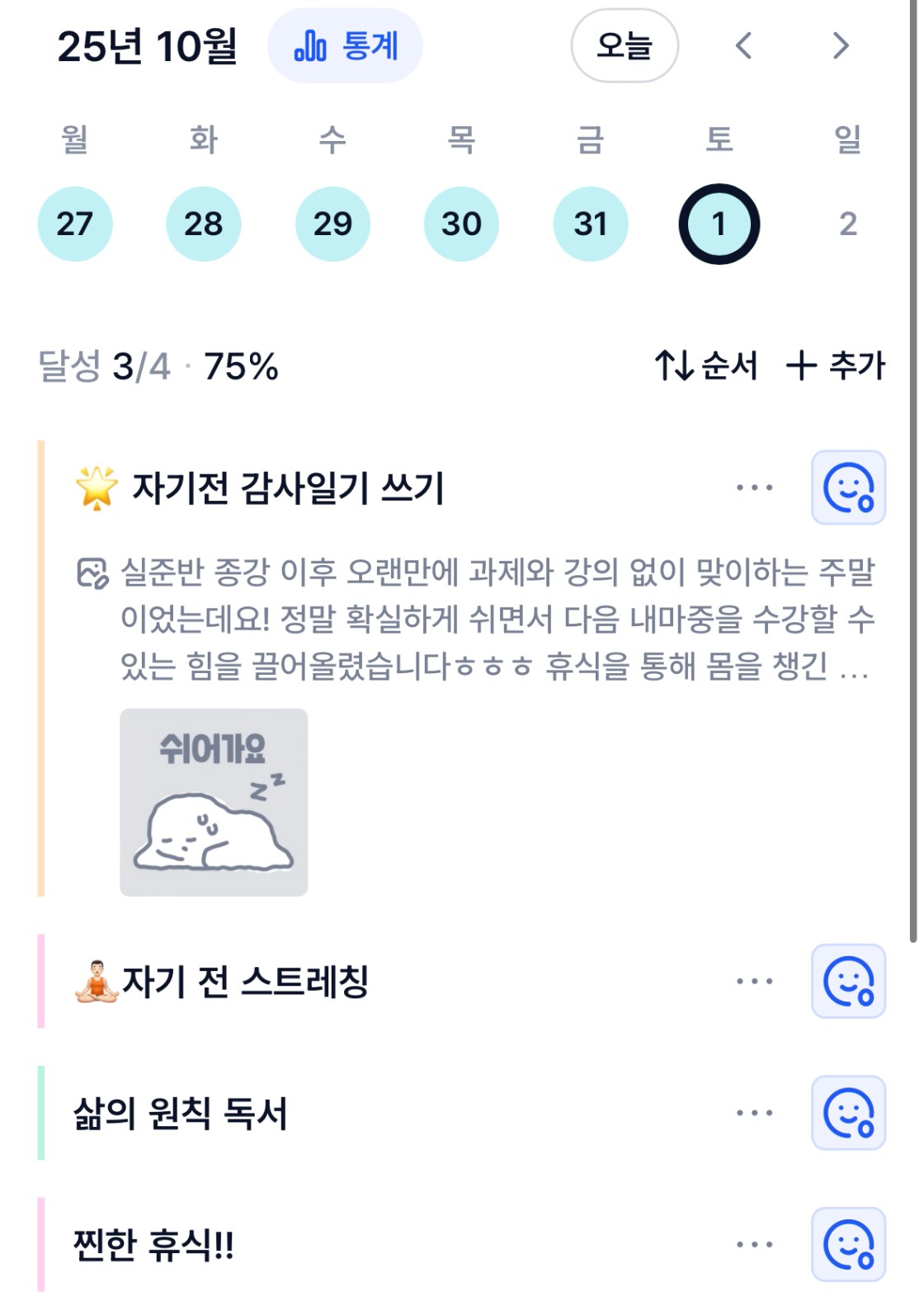Open the 쉬어가요 sleeping sticker image
The width and height of the screenshot is (924, 1315).
click(214, 802)
